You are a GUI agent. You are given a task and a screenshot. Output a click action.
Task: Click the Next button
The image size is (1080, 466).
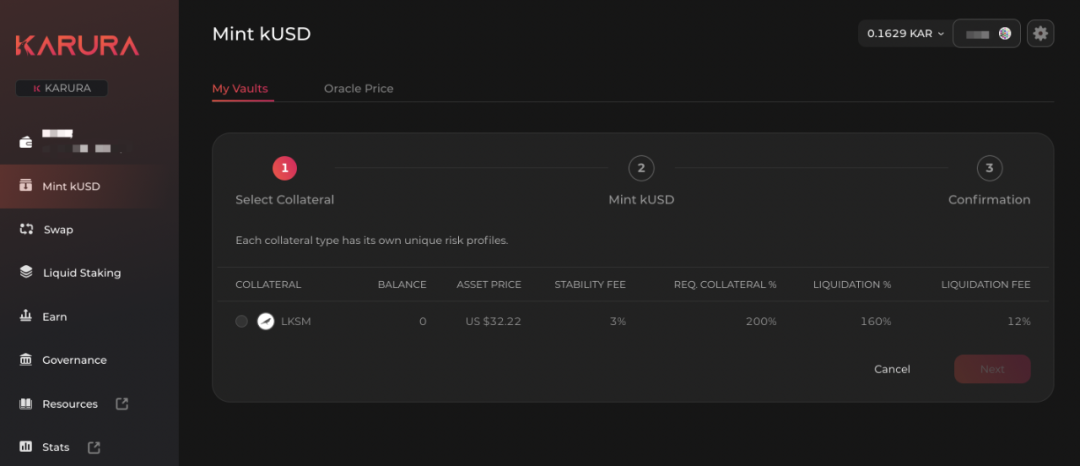991,369
